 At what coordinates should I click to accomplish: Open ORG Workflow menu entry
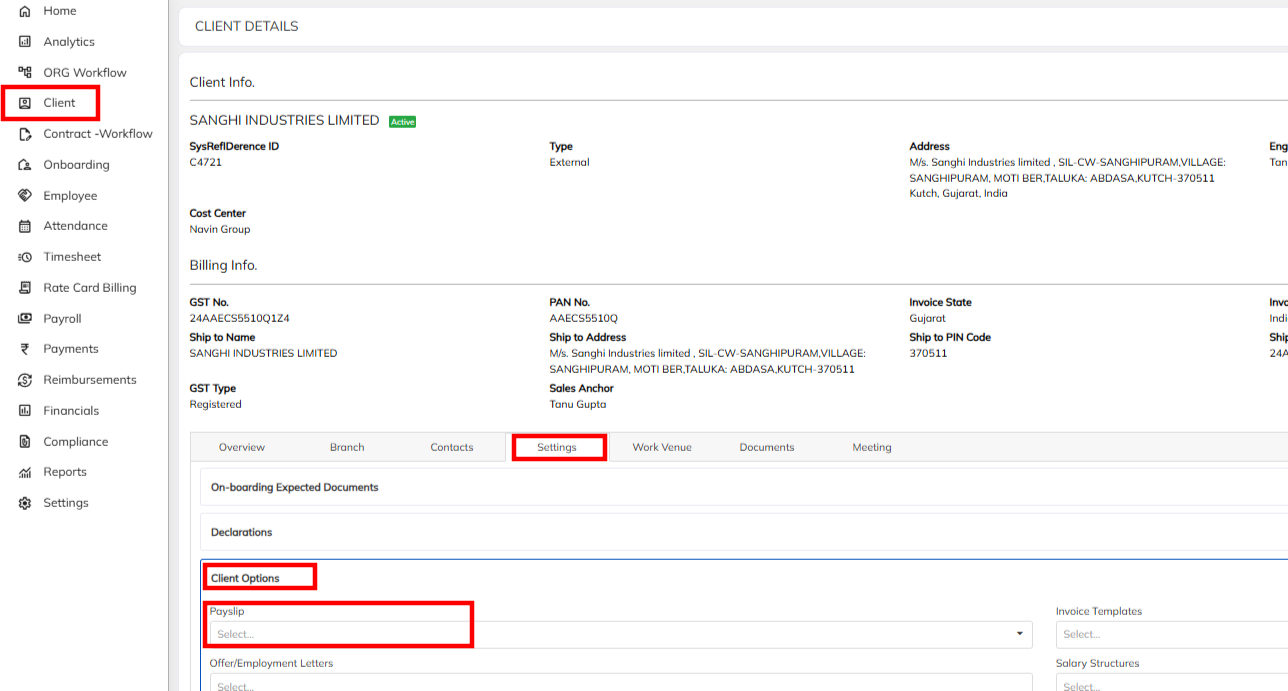tap(85, 73)
